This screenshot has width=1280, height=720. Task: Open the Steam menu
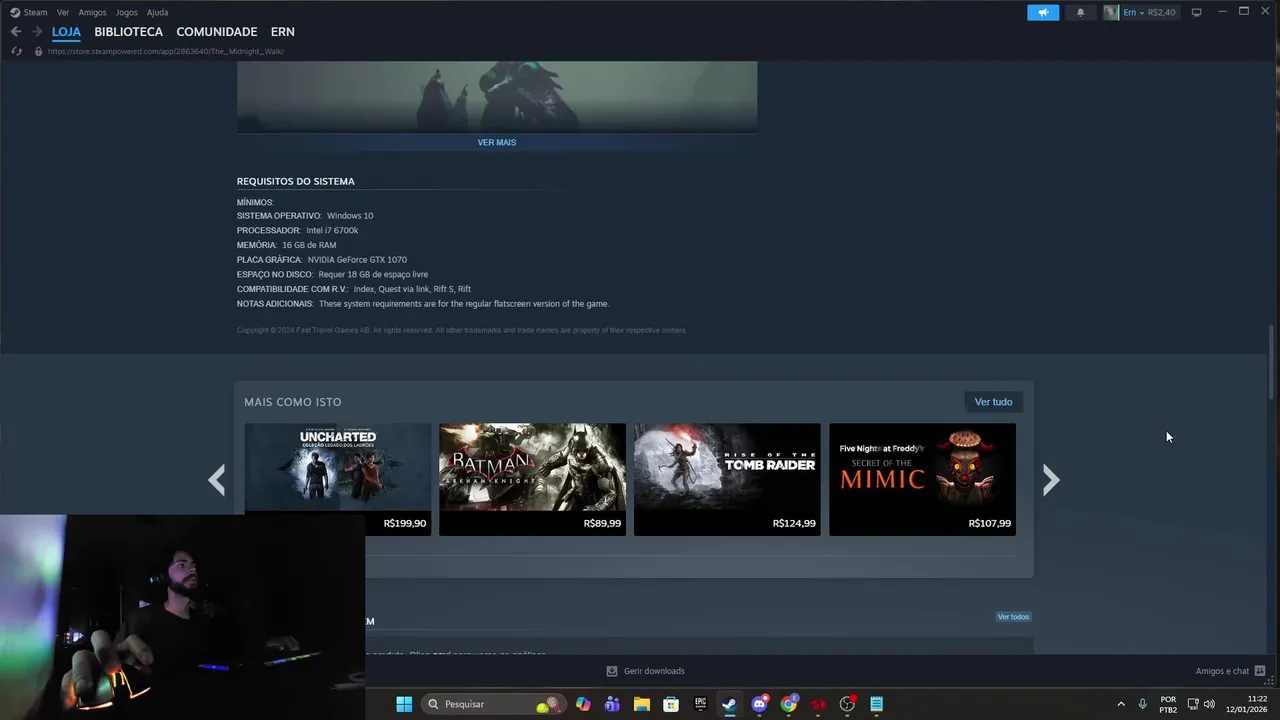(x=35, y=12)
